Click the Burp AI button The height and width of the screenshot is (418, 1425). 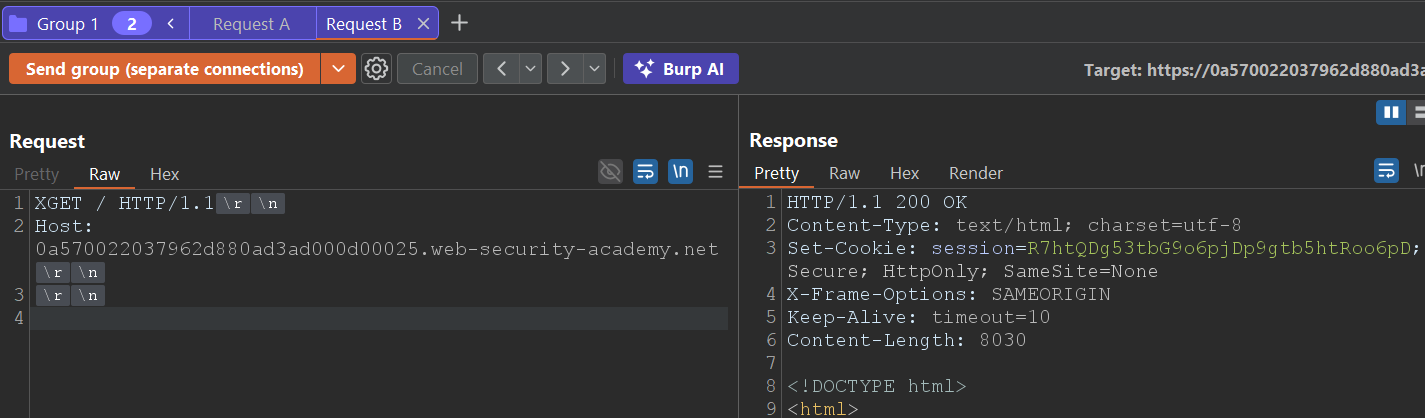click(680, 69)
